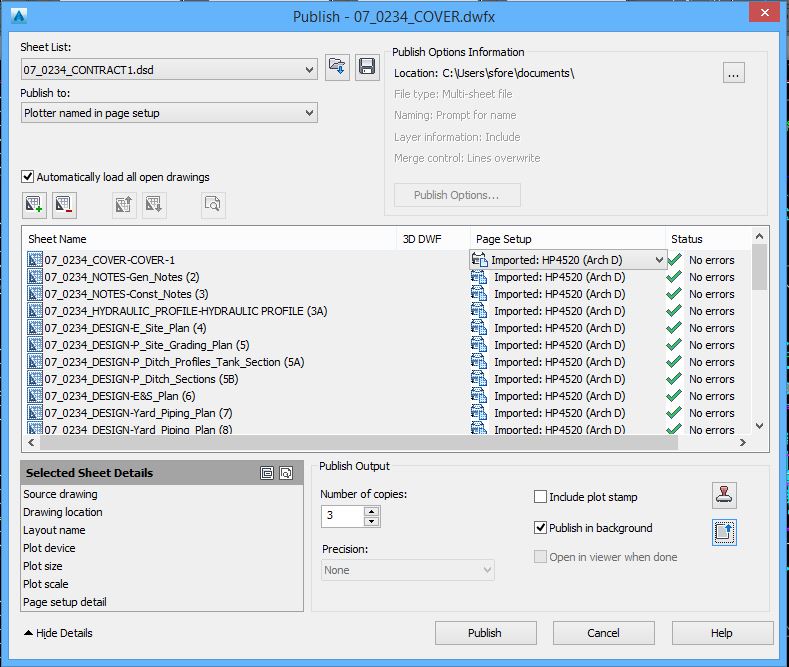Image resolution: width=789 pixels, height=667 pixels.
Task: Click the Source drawing detail row
Action: point(60,494)
